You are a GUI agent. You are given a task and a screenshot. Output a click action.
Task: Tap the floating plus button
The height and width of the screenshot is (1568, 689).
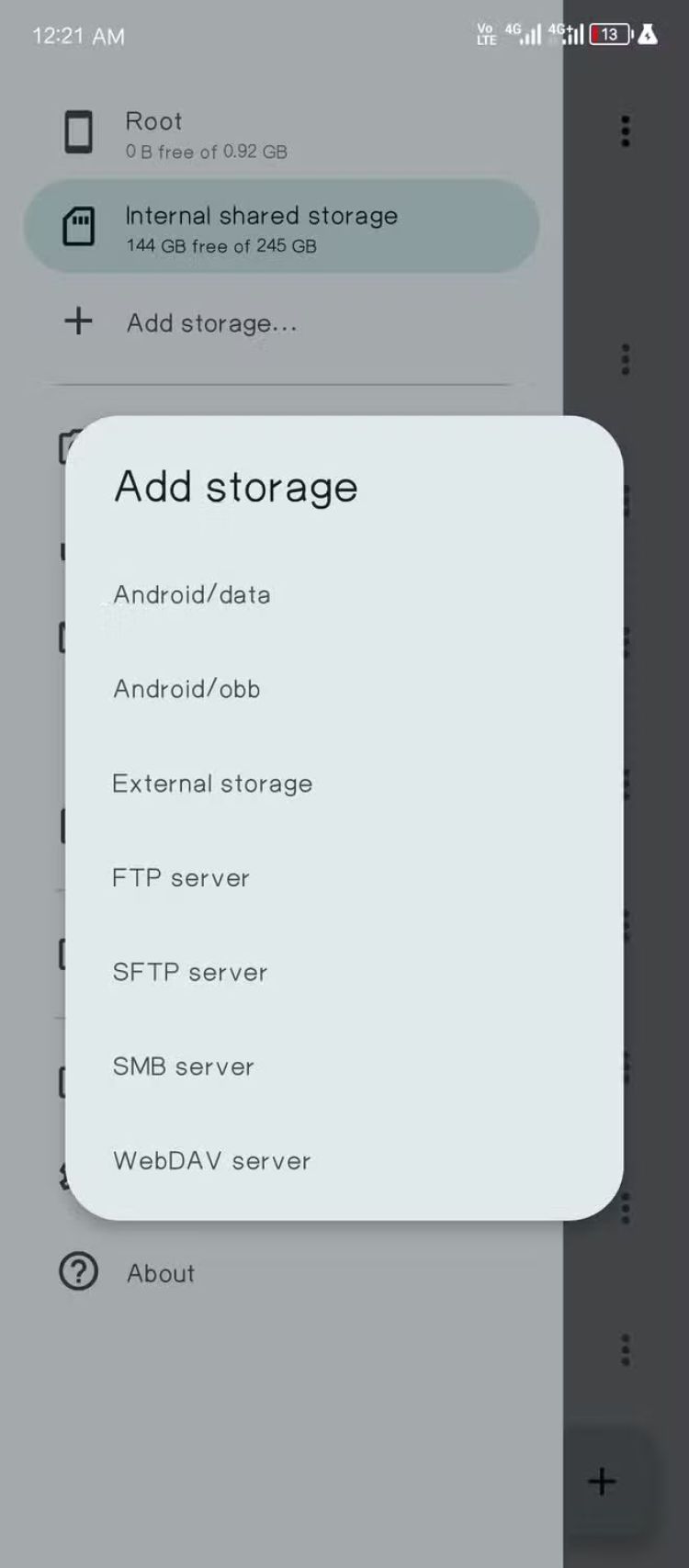602,1481
